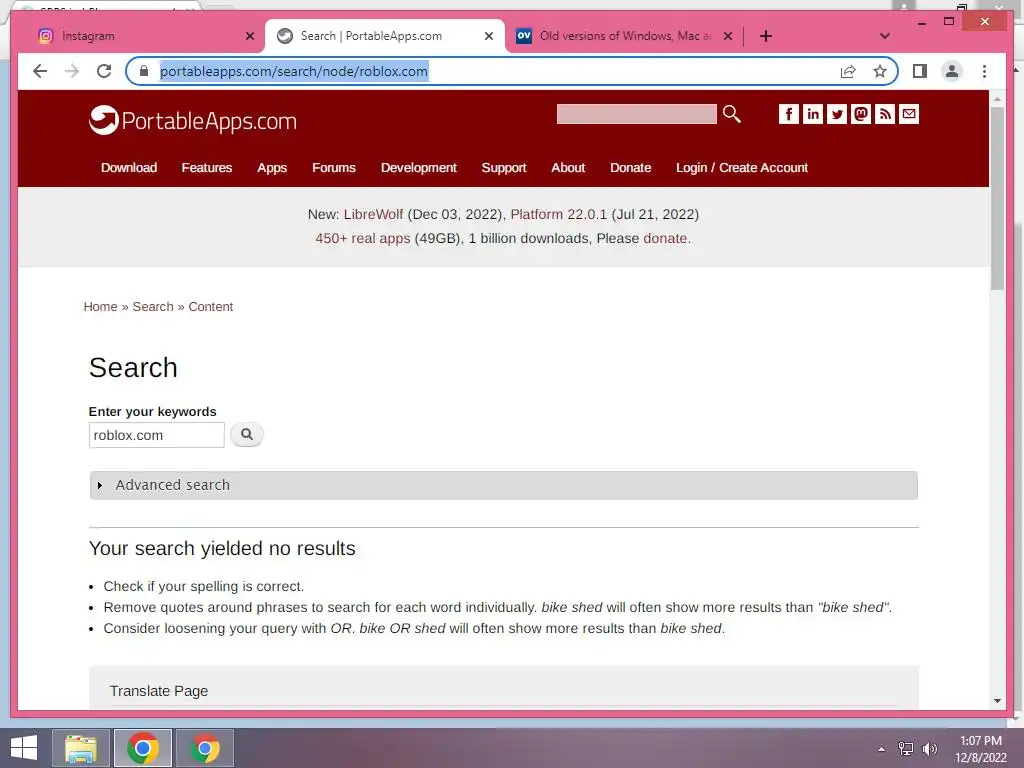Click the lock icon in address bar

click(144, 71)
